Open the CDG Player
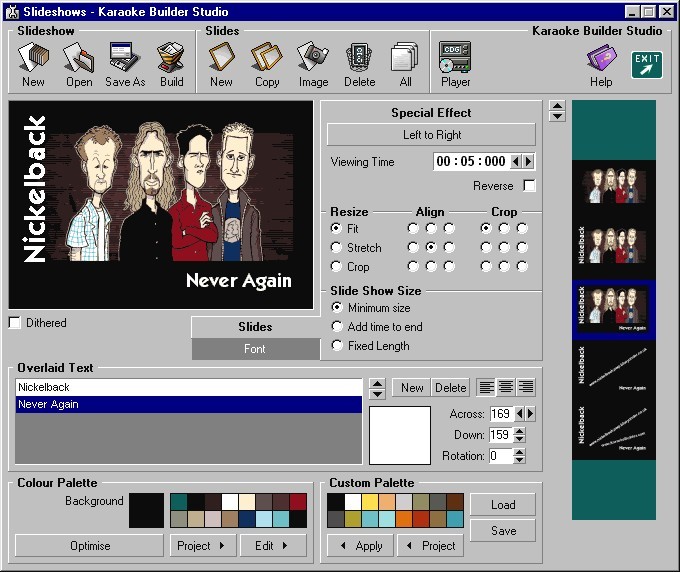 coord(455,63)
